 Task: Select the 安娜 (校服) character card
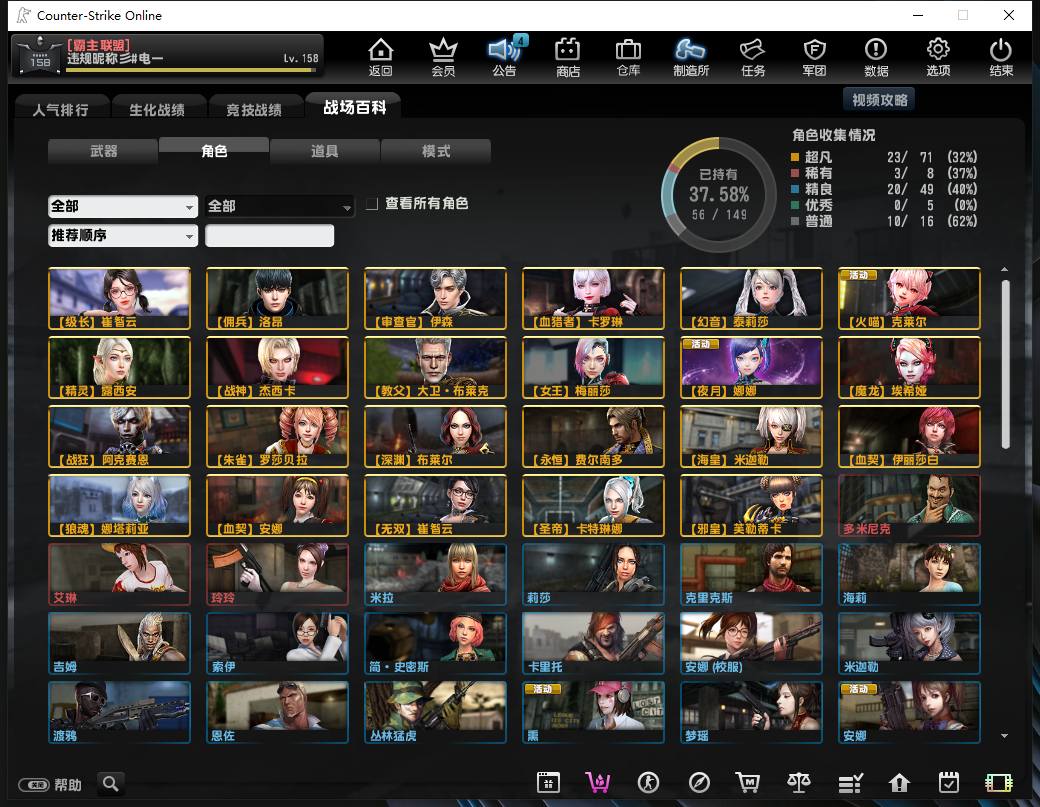click(x=751, y=643)
